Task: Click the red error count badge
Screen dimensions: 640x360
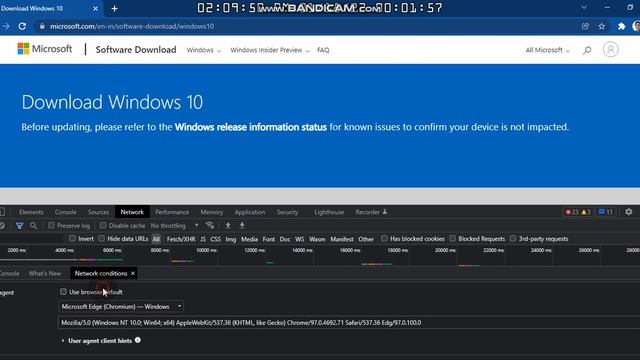Action: tap(571, 212)
